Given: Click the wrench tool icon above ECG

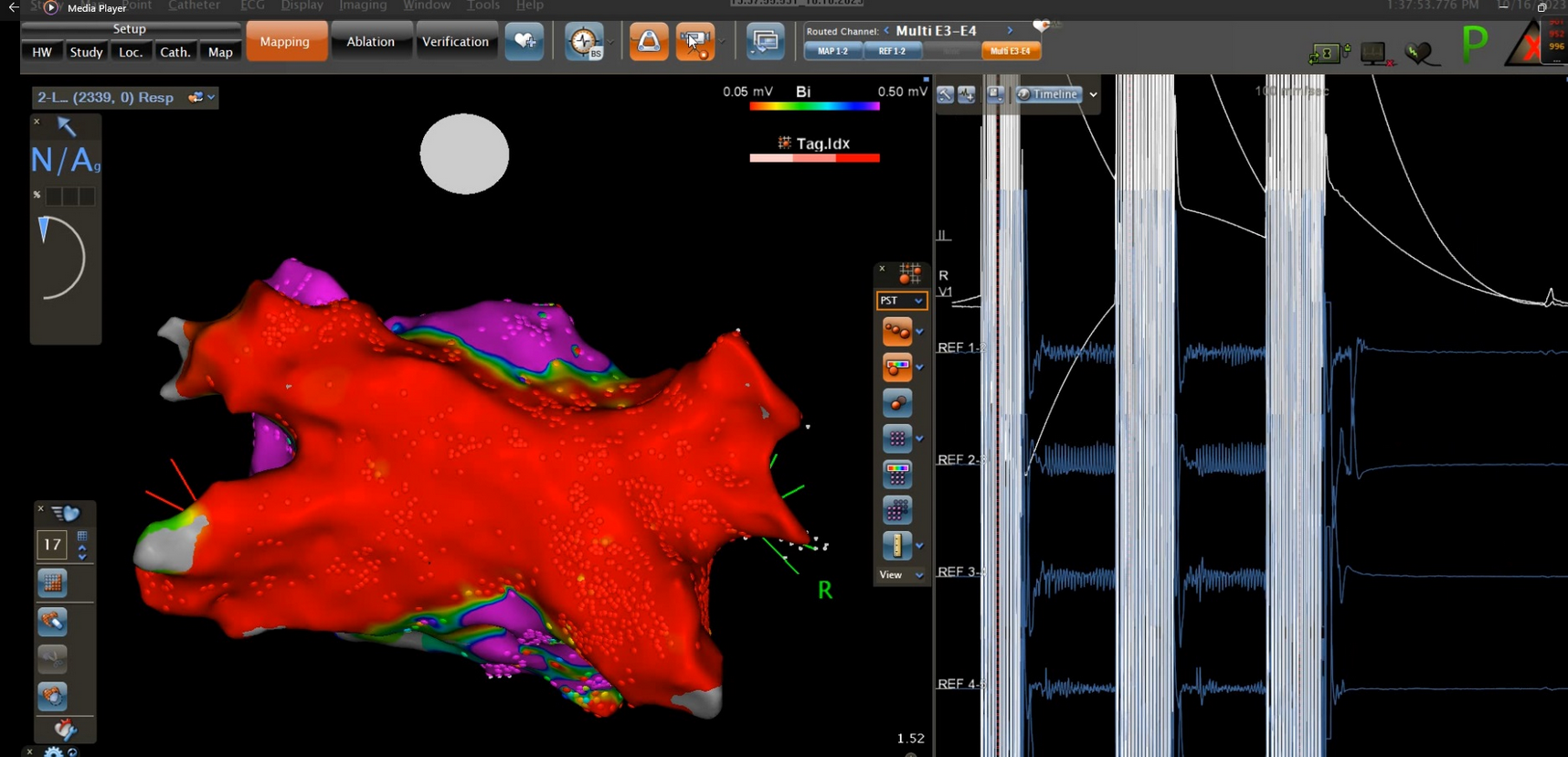Looking at the screenshot, I should click(x=946, y=94).
